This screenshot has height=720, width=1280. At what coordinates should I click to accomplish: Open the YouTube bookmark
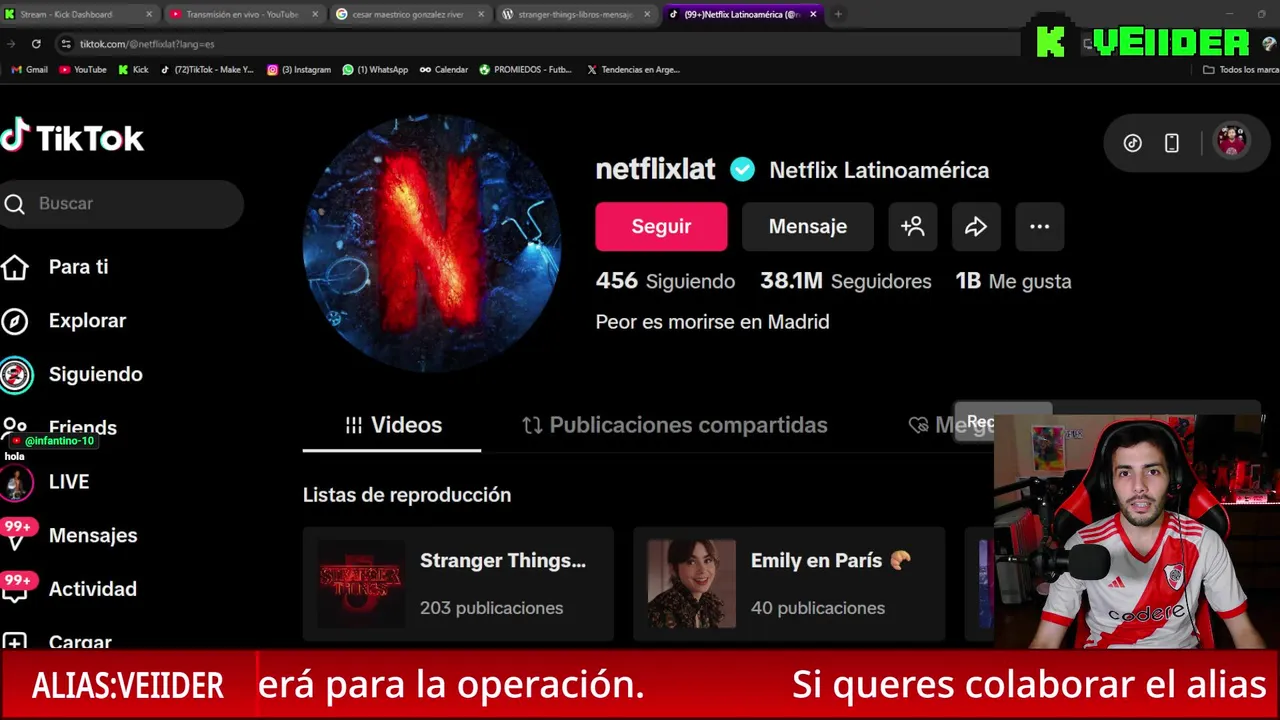click(83, 70)
